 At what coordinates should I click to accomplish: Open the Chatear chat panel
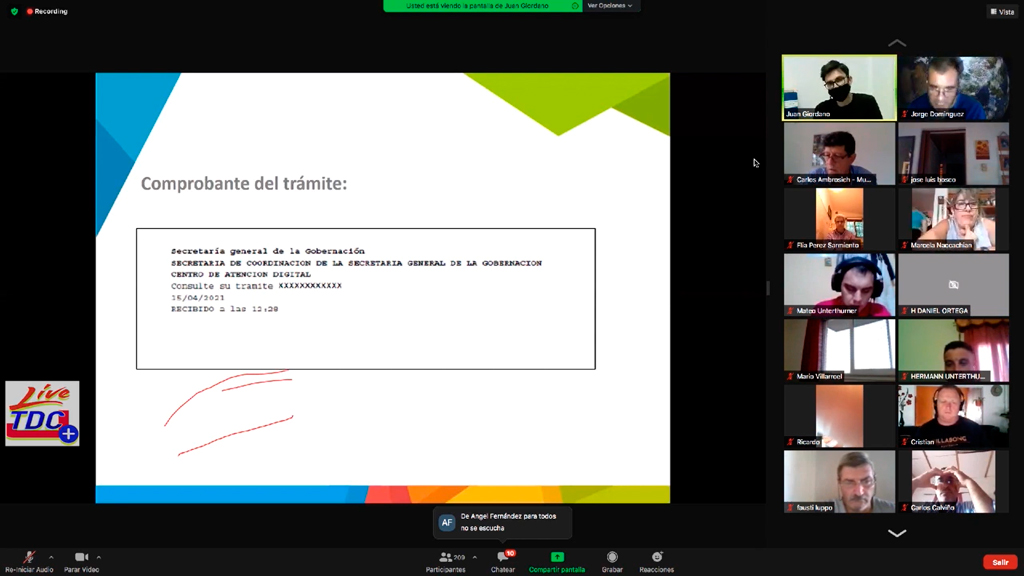(x=502, y=558)
